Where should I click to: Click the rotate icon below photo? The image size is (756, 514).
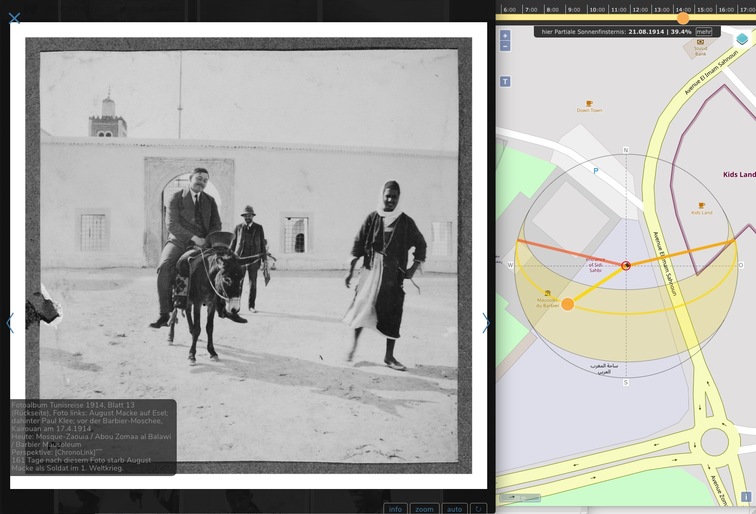[x=478, y=509]
